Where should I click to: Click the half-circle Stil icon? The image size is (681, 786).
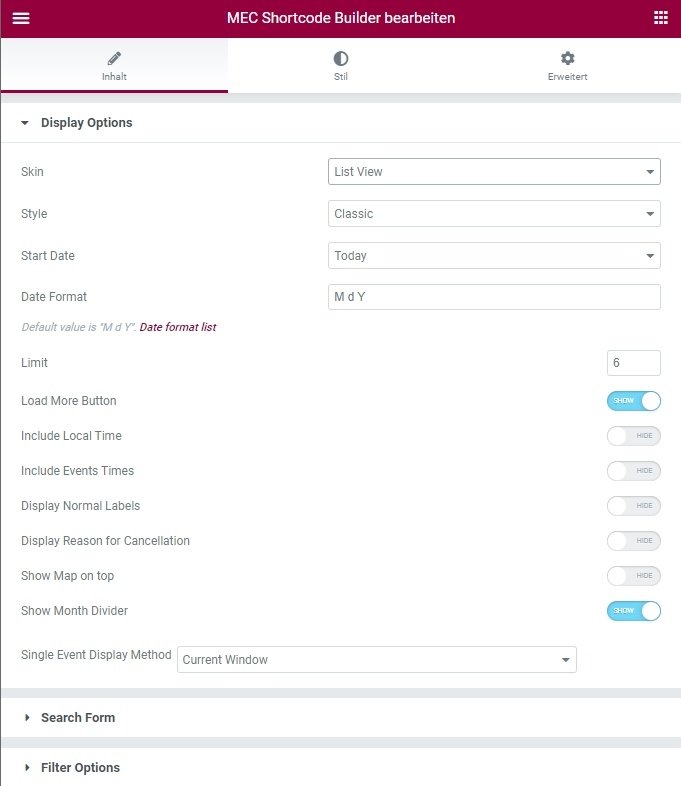pos(341,58)
